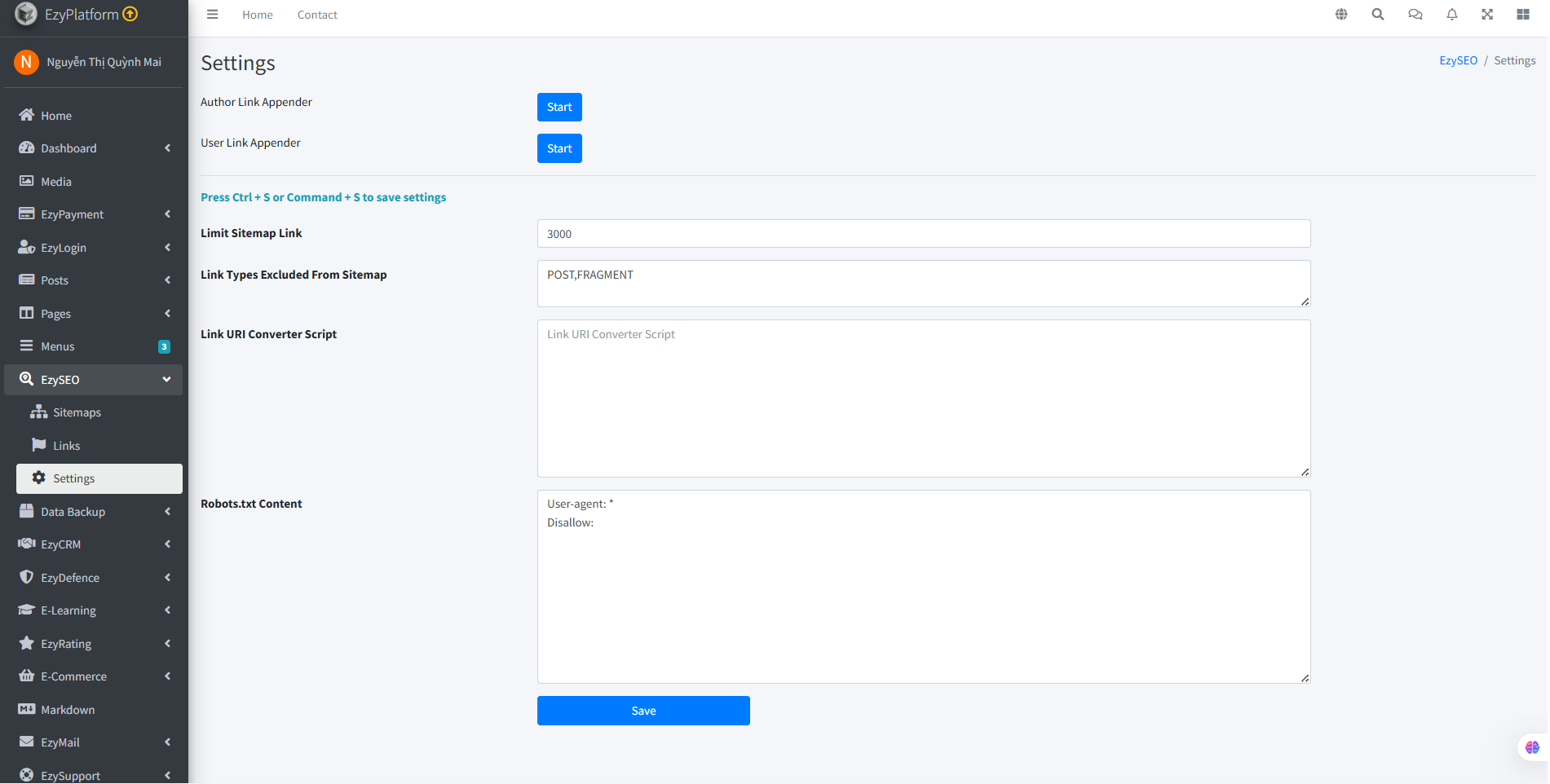The width and height of the screenshot is (1550, 784).
Task: Click the globe language icon
Action: [x=1341, y=15]
